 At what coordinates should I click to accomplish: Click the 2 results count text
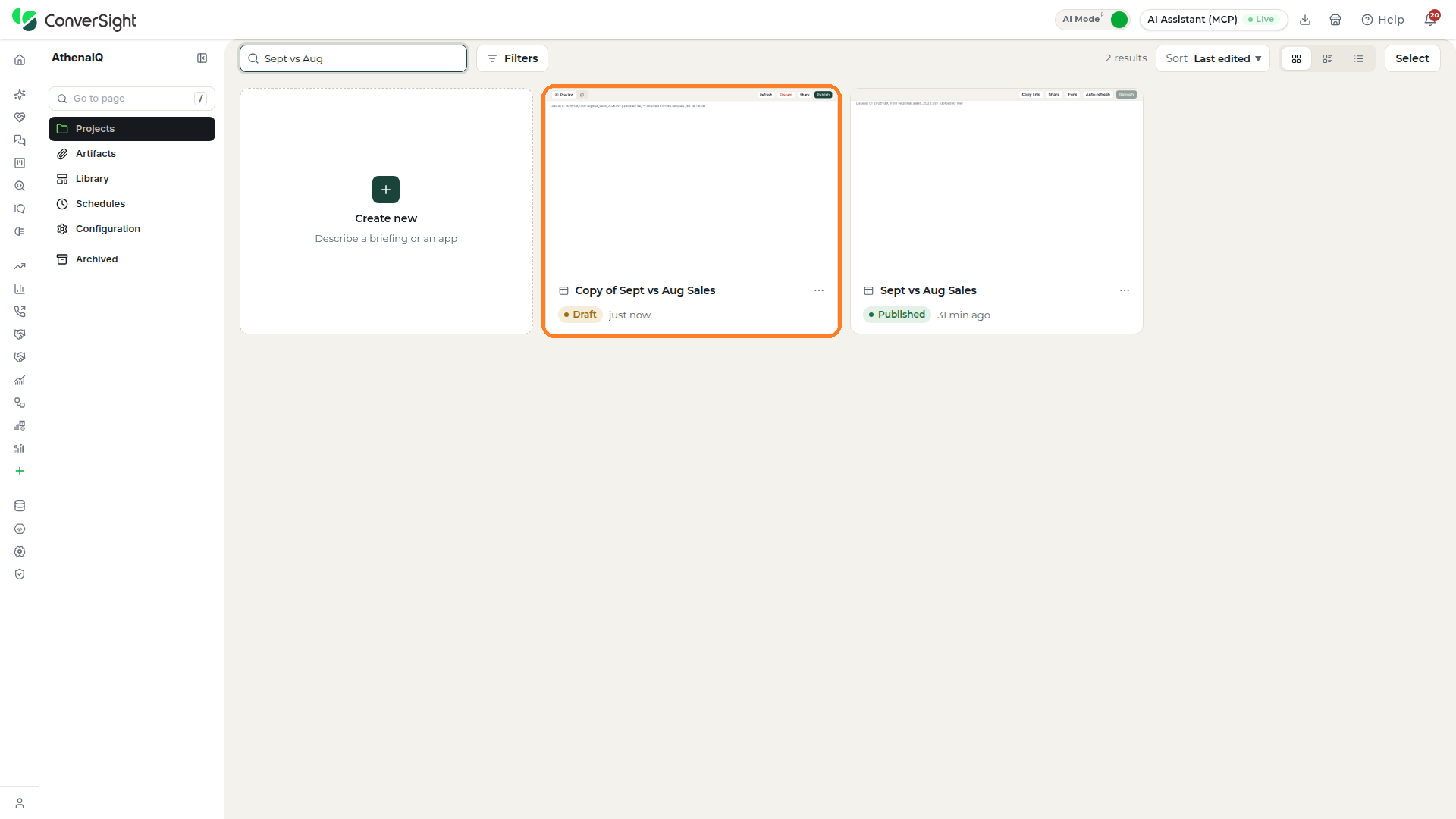point(1125,58)
